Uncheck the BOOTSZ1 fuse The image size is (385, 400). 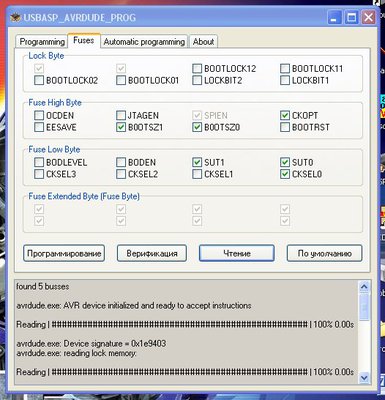[x=121, y=127]
